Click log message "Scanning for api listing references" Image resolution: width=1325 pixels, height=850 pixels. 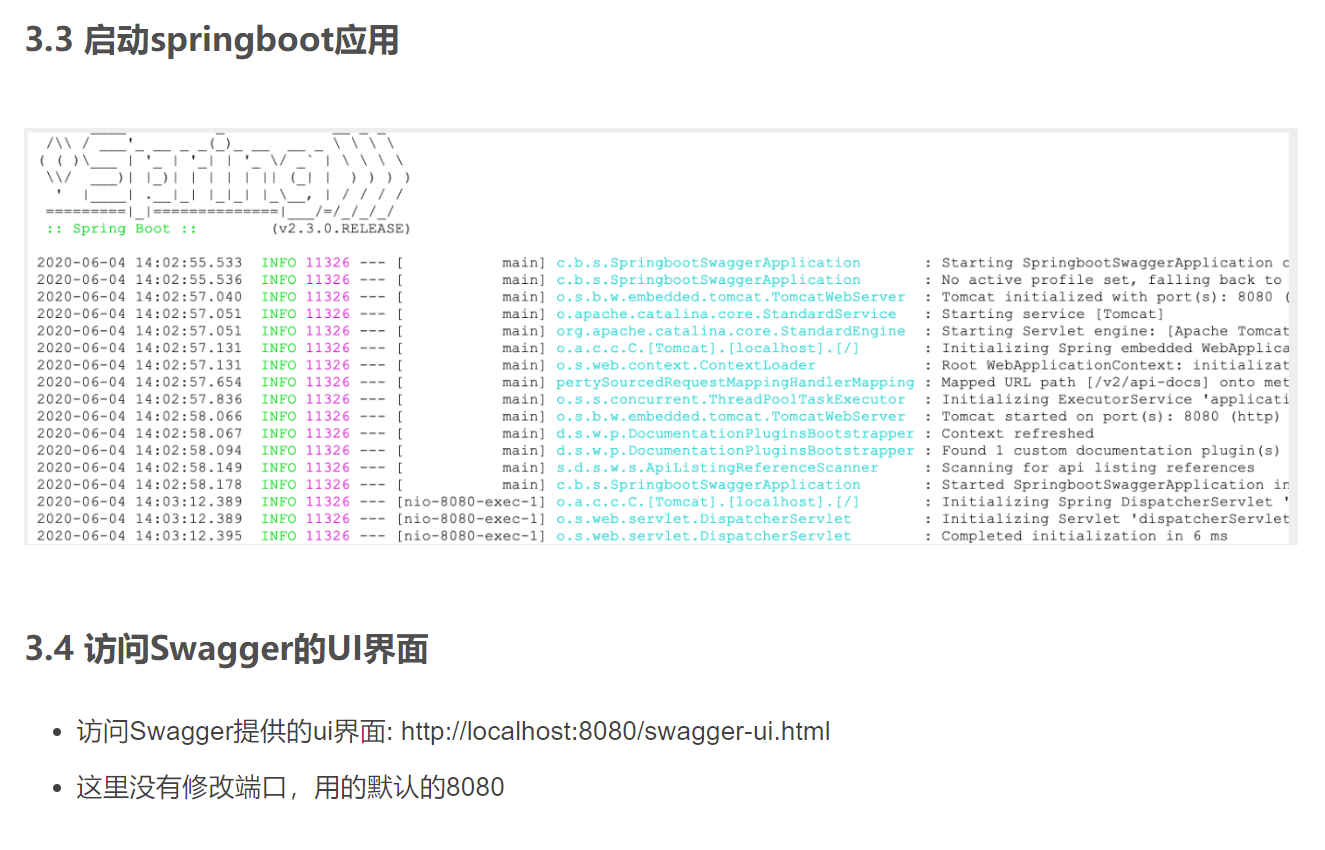point(1098,467)
